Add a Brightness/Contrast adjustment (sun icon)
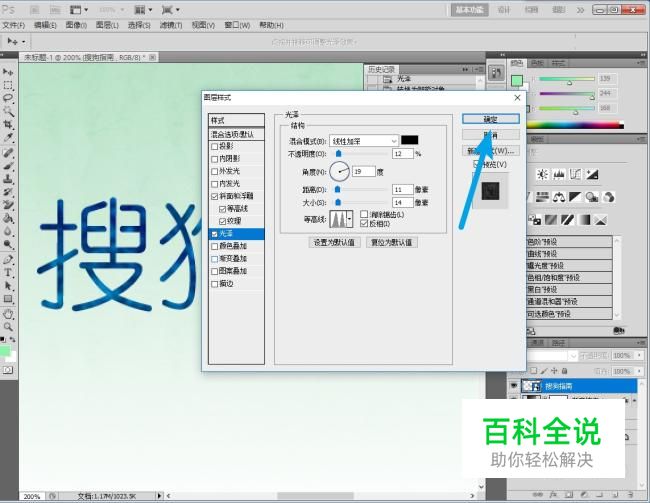The width and height of the screenshot is (650, 503). pyautogui.click(x=542, y=175)
